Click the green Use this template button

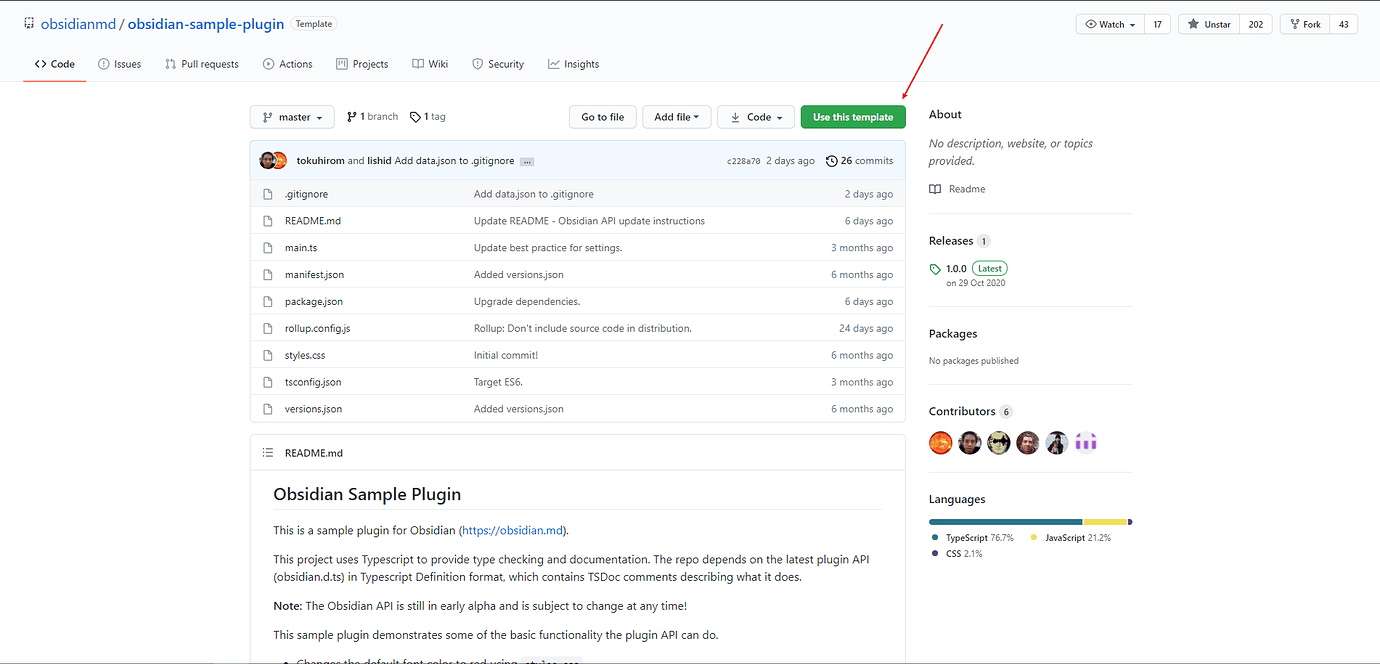click(x=853, y=117)
